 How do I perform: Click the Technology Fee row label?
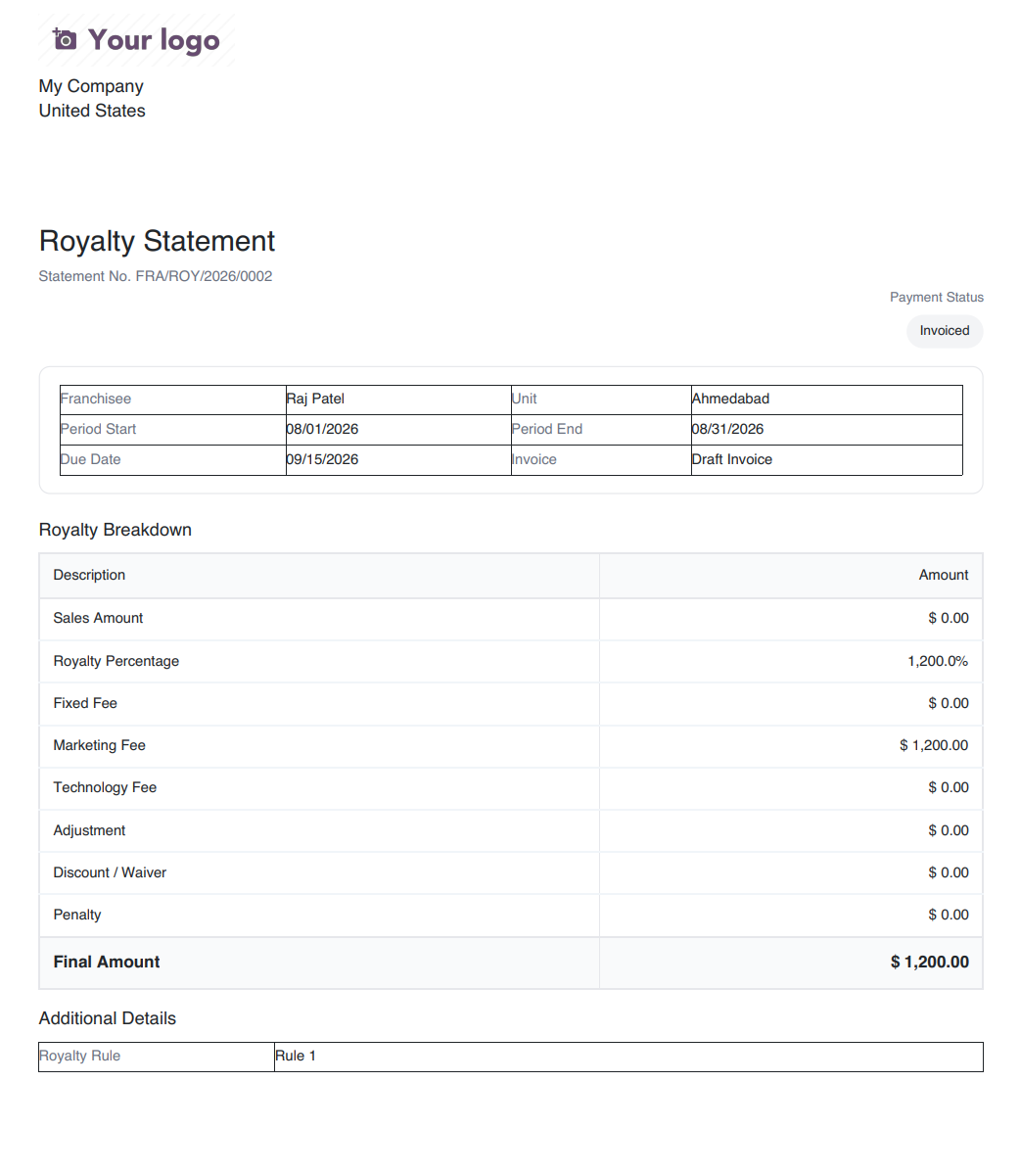coord(105,787)
